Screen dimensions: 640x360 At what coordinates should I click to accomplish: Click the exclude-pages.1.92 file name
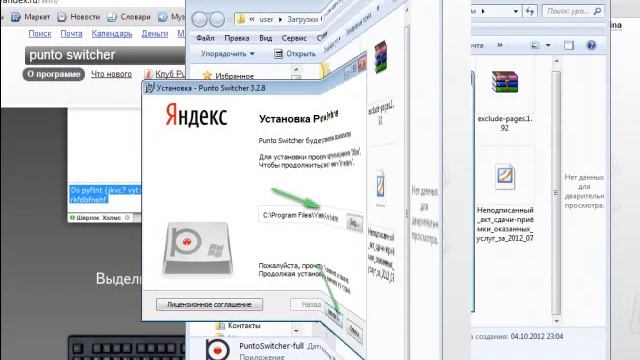point(505,123)
